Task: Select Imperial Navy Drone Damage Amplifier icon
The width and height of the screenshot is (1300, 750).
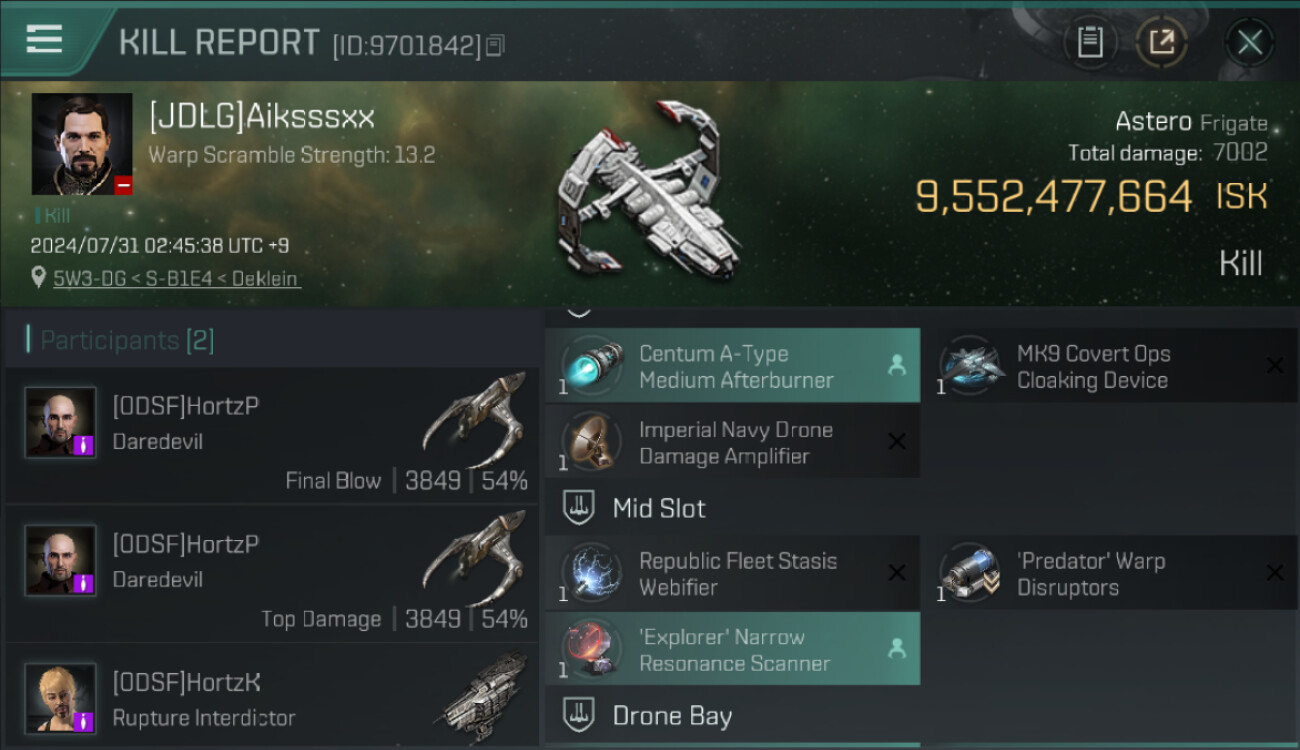Action: pyautogui.click(x=591, y=442)
